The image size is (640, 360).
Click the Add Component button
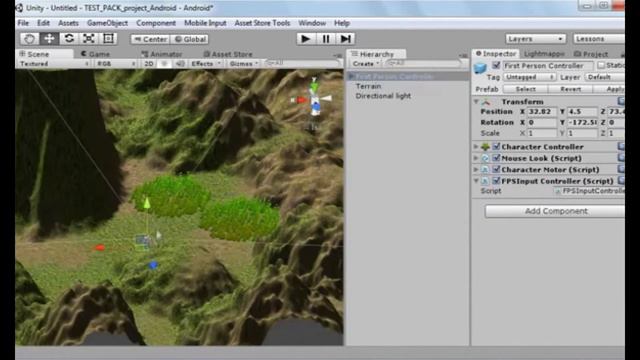point(555,211)
